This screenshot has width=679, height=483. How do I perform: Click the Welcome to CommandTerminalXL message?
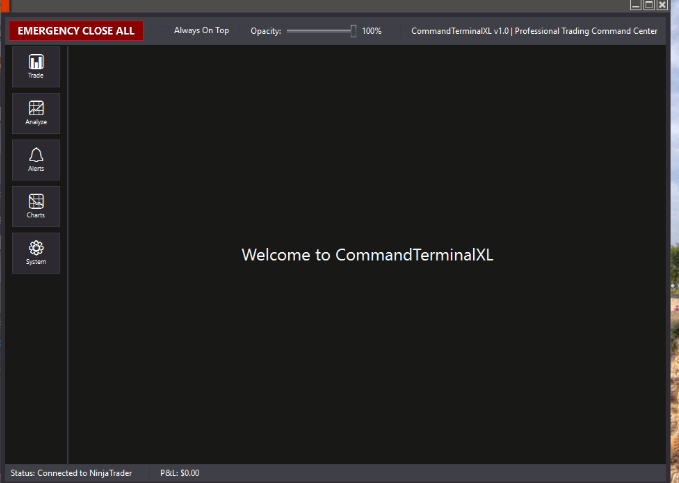coord(367,255)
